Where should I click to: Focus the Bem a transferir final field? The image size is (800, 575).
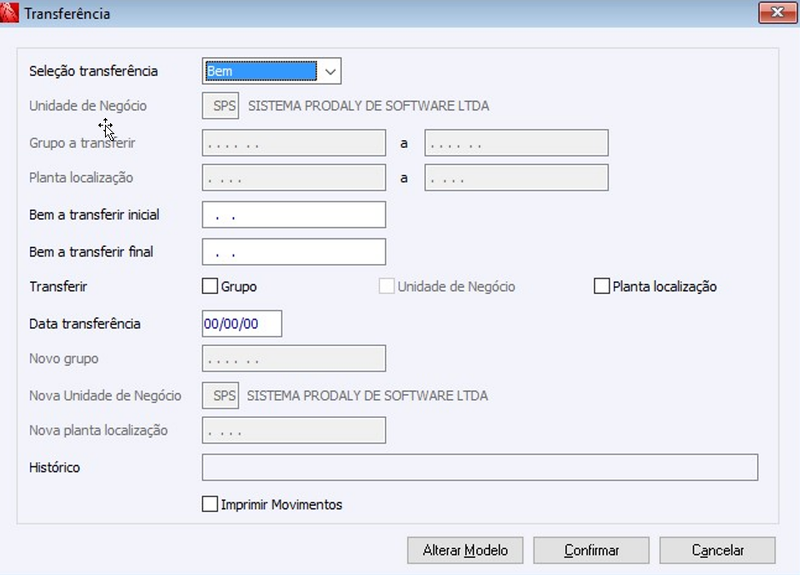point(294,252)
